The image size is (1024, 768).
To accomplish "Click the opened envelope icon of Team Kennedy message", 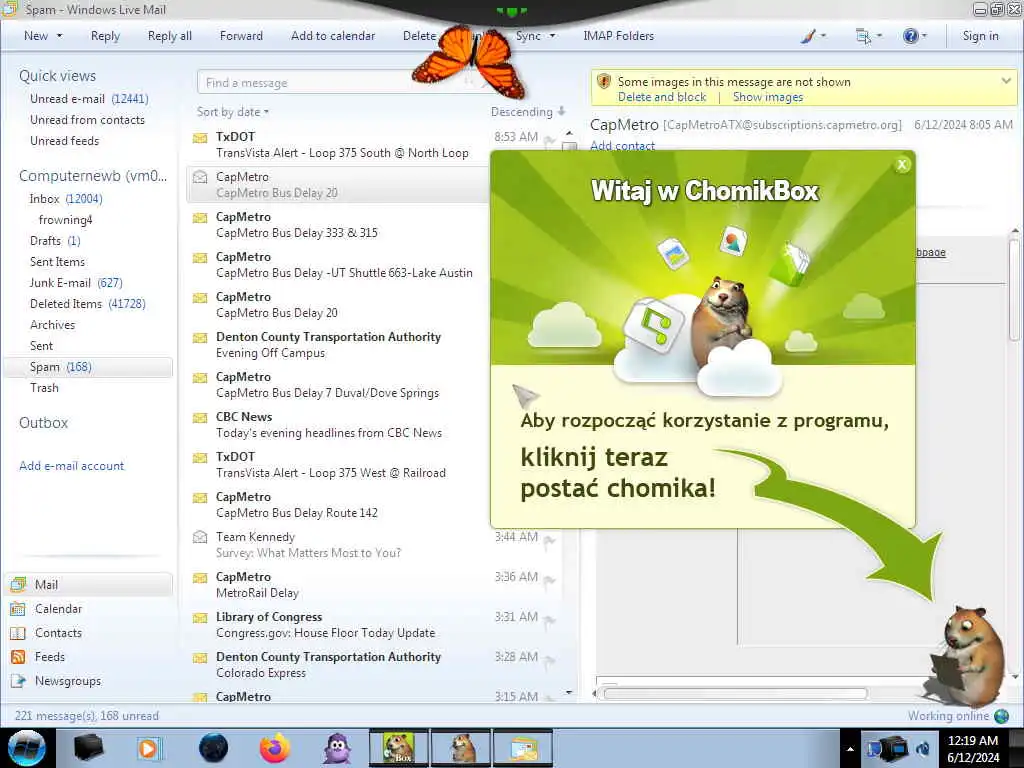I will point(200,537).
